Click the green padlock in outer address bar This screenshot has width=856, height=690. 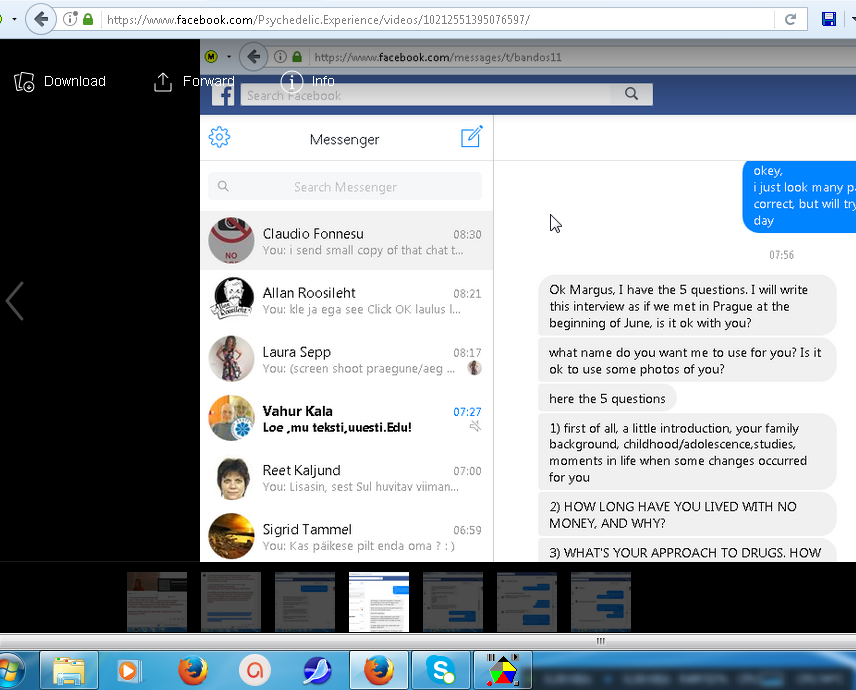88,19
